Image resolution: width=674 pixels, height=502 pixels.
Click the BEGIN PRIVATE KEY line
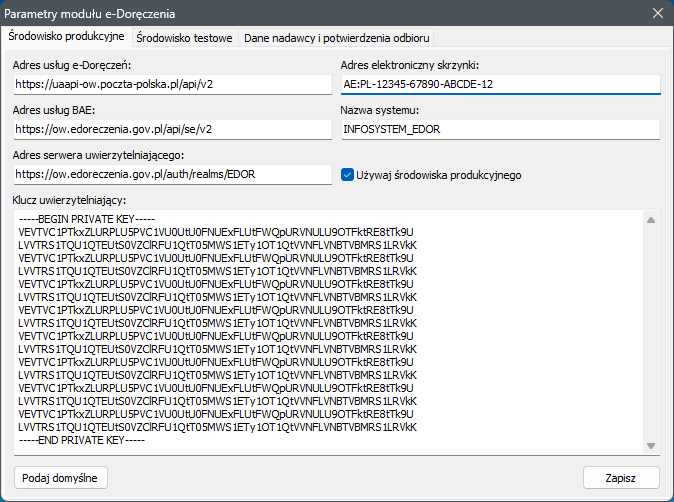(87, 219)
